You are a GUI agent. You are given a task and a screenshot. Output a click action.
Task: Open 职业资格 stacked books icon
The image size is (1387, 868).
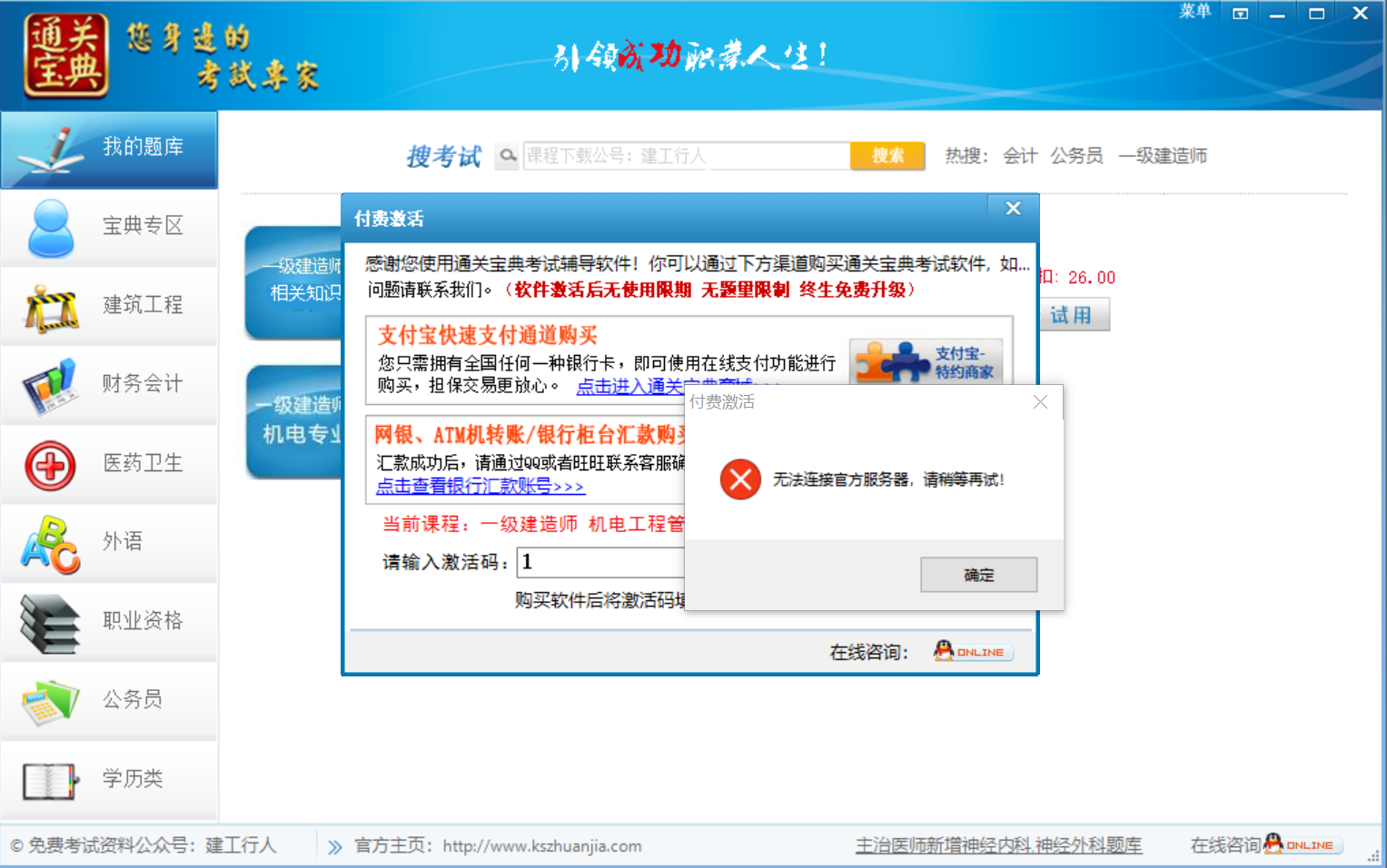coord(50,624)
